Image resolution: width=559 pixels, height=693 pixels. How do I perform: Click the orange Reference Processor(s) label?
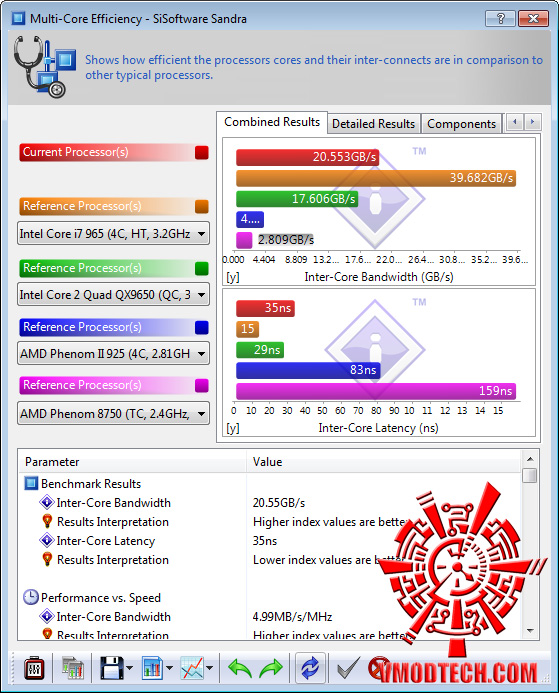coord(82,206)
